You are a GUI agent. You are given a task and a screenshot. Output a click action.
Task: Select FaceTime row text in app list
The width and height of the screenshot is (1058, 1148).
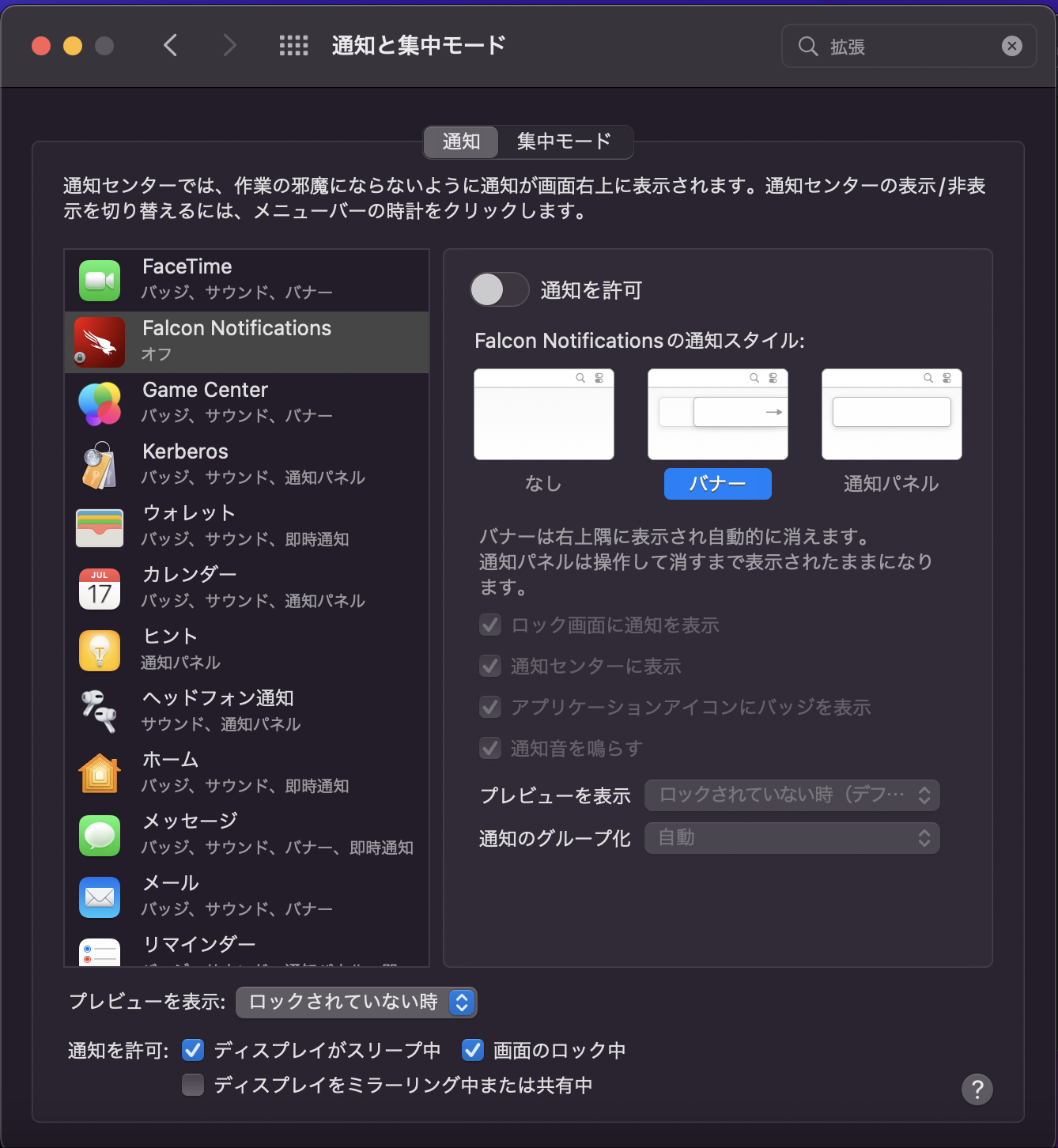pyautogui.click(x=187, y=266)
